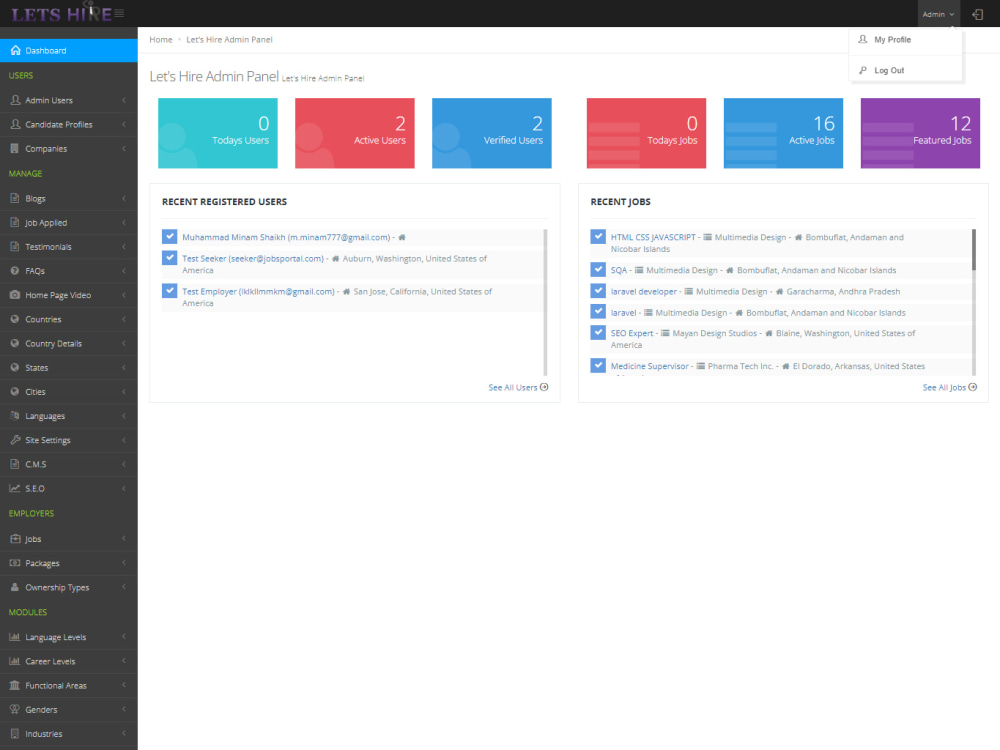This screenshot has height=750, width=1000.
Task: Click the Genders icon in sidebar
Action: [15, 709]
